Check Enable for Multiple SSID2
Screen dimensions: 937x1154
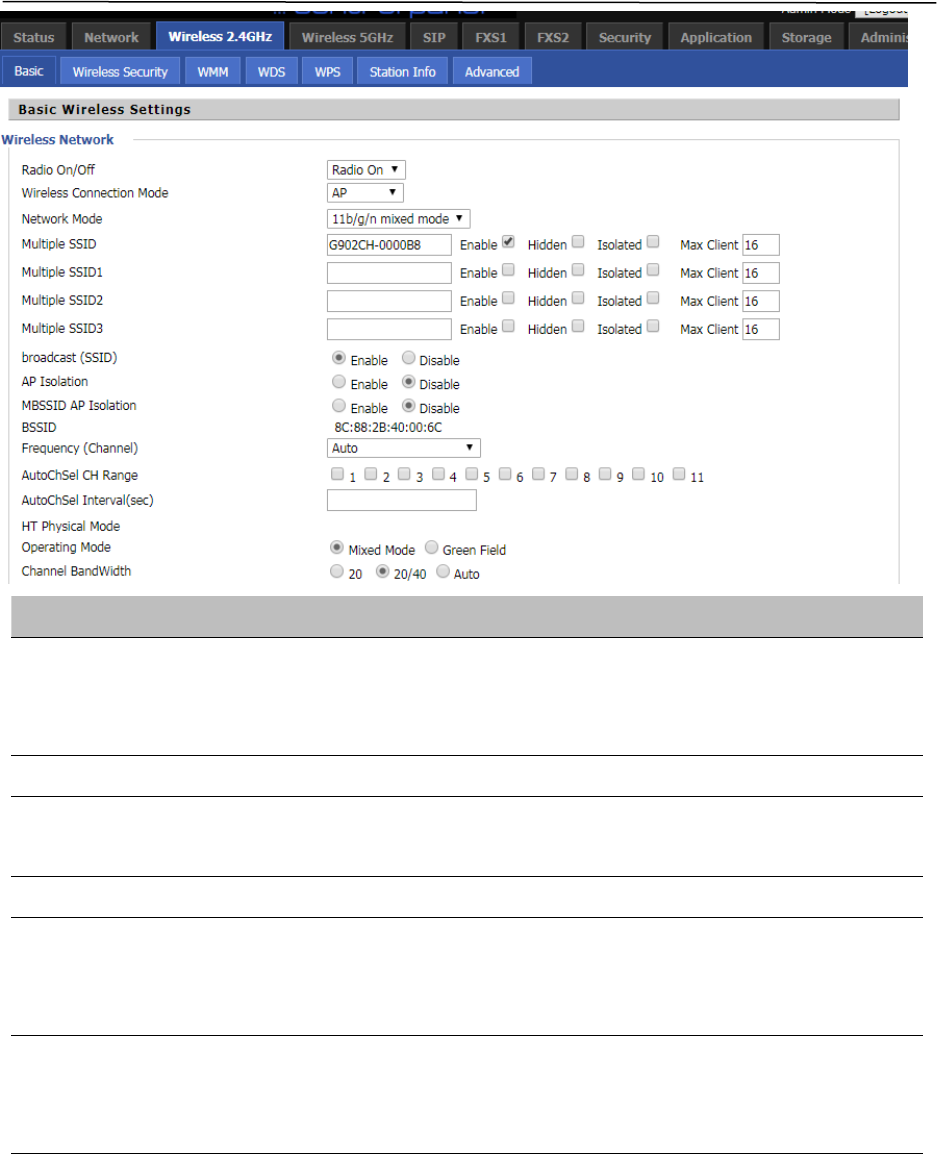(508, 298)
